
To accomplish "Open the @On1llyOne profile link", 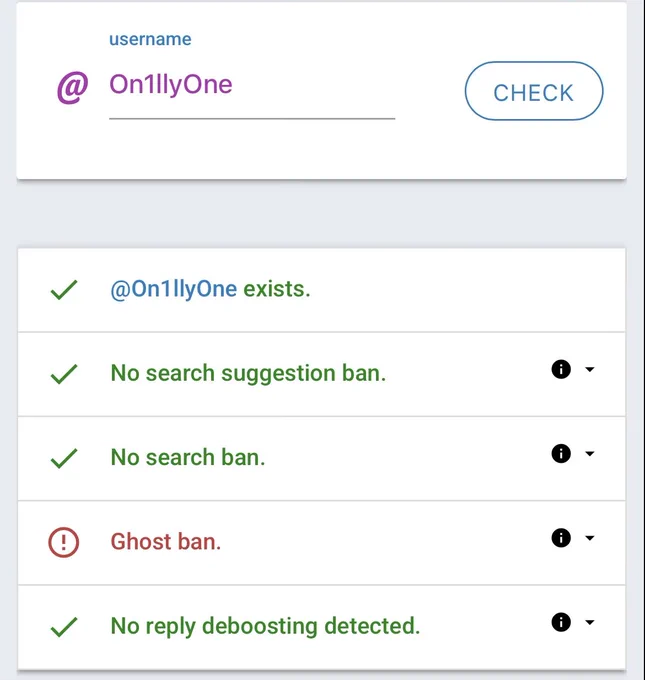I will coord(174,289).
